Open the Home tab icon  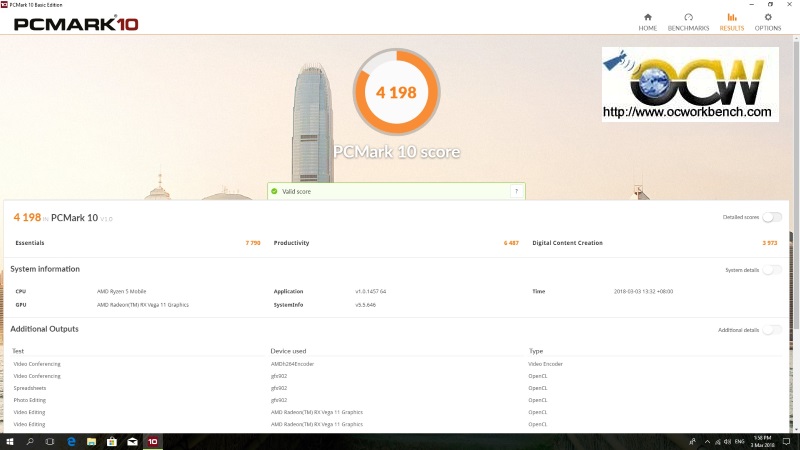point(647,17)
